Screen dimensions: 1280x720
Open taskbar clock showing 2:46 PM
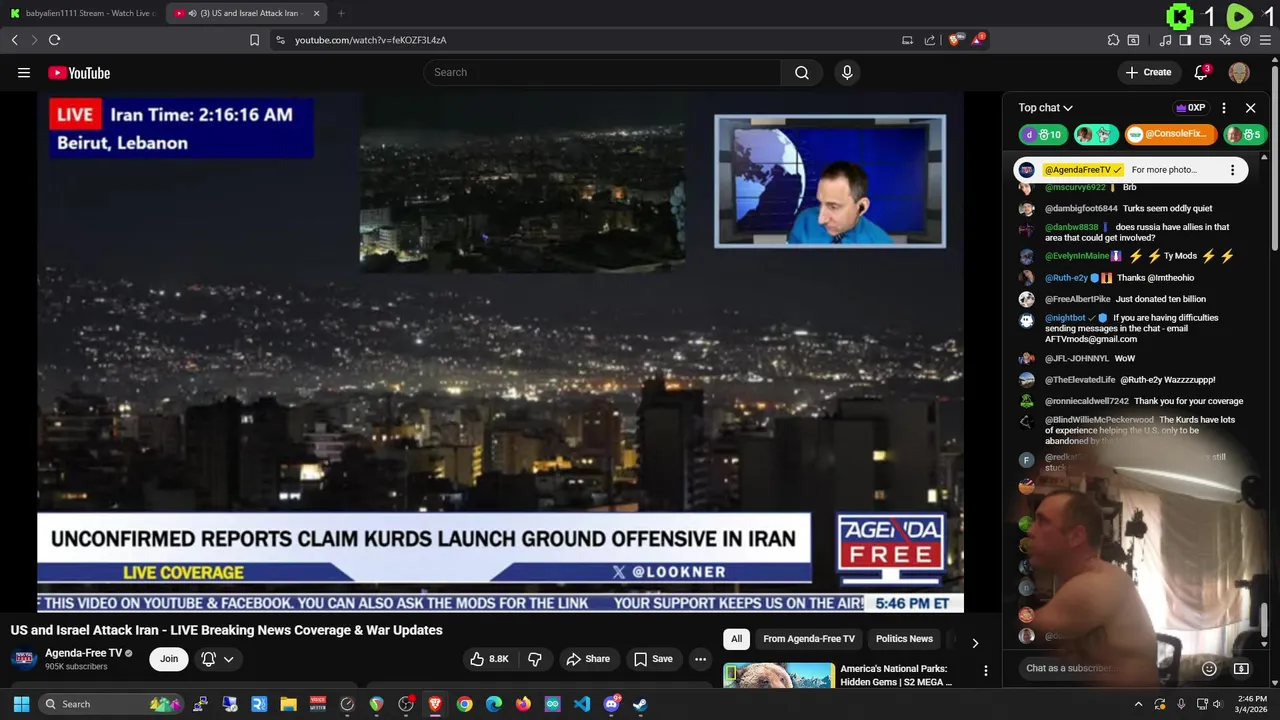1253,704
